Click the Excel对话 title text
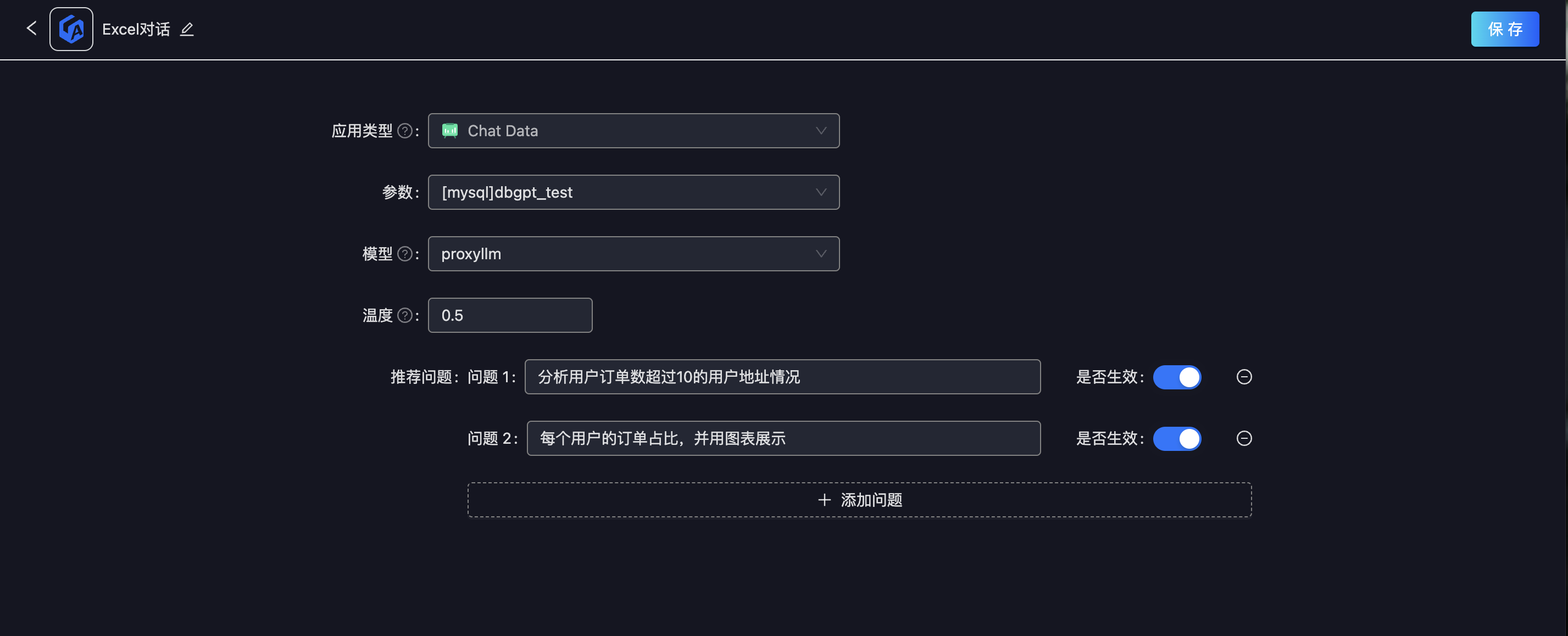 [x=136, y=29]
